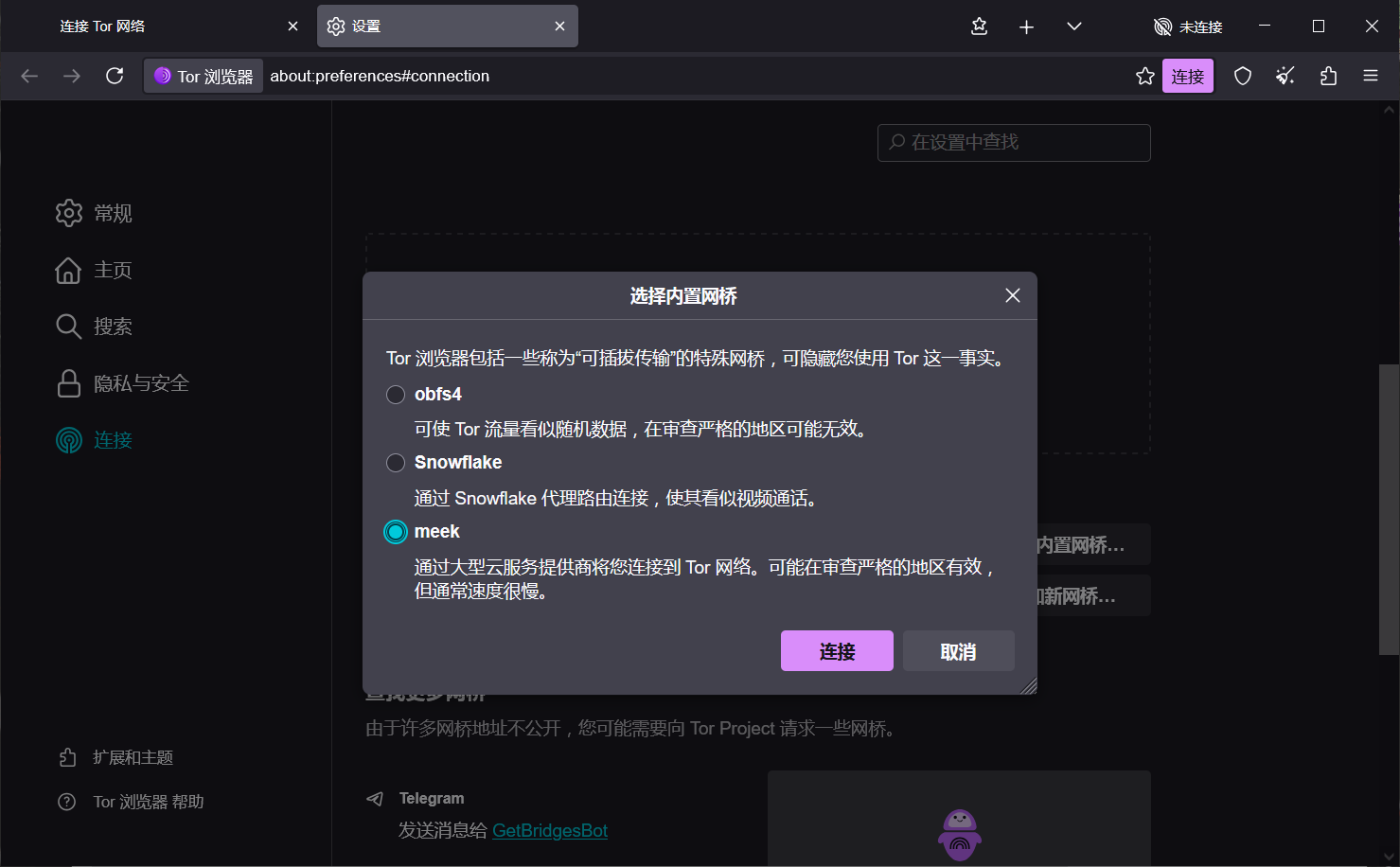Image resolution: width=1400 pixels, height=867 pixels.
Task: Open the hamburger application menu
Action: coord(1370,76)
